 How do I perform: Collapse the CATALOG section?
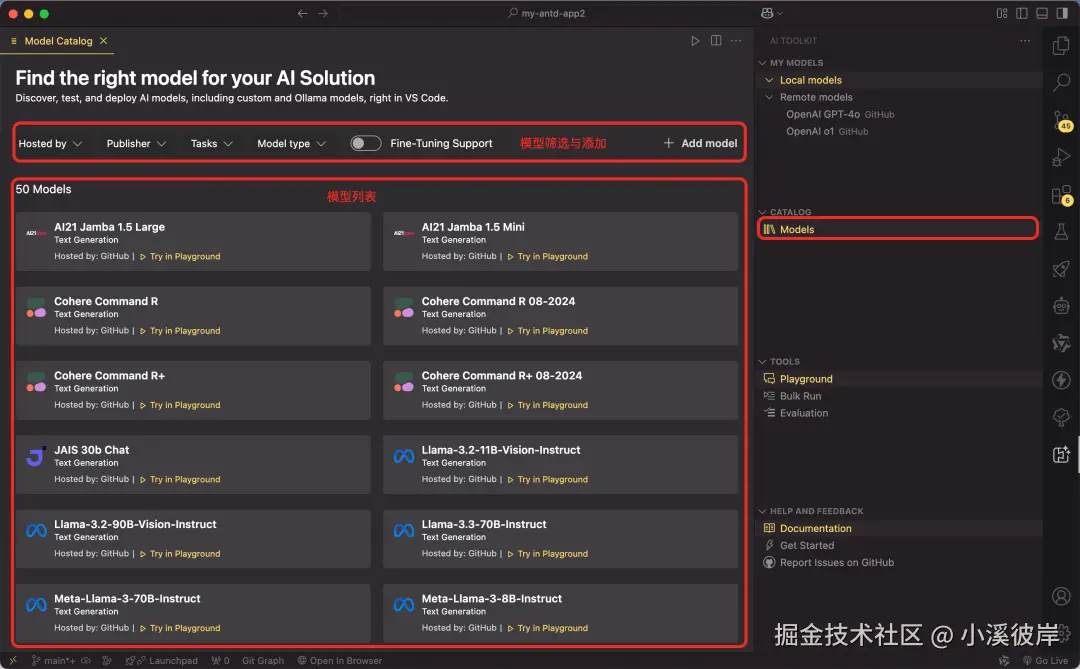pos(762,212)
